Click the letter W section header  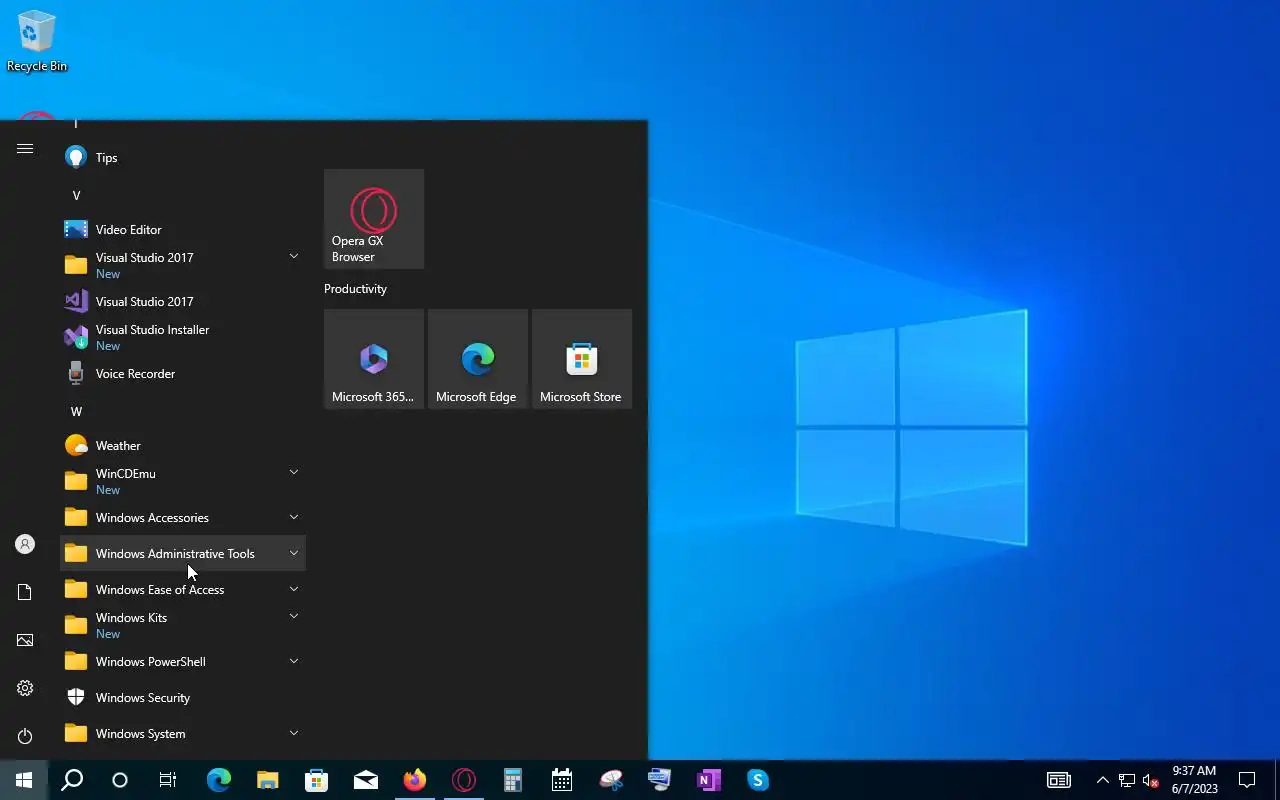pyautogui.click(x=76, y=411)
